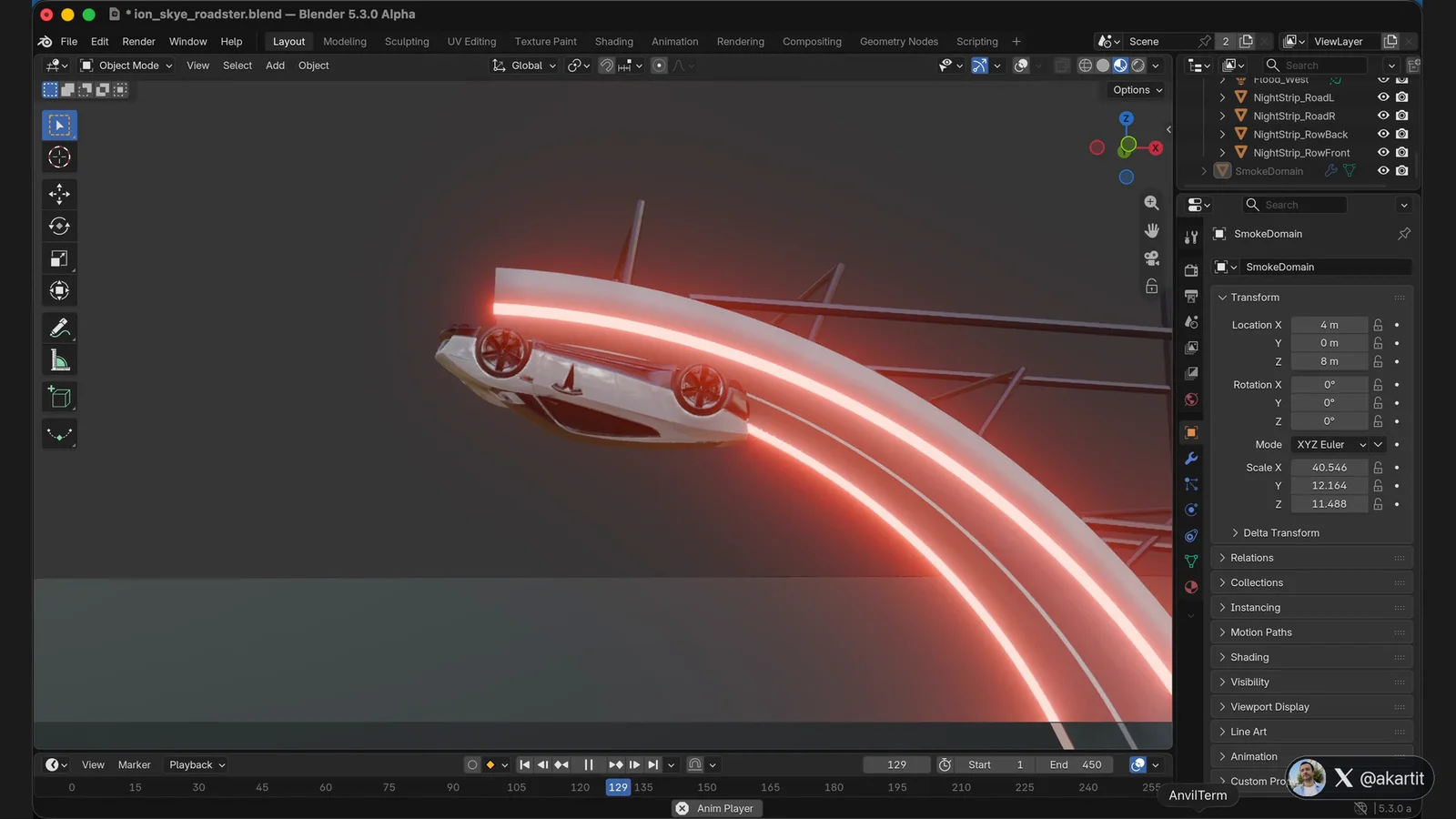The height and width of the screenshot is (819, 1456).
Task: Select the Annotate tool
Action: [x=59, y=328]
